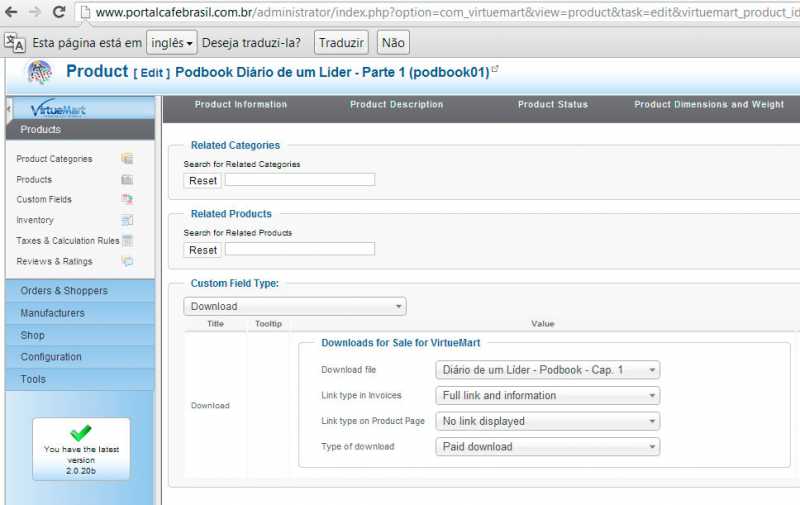Click the Inventory sidebar icon
Viewport: 800px width, 505px height.
[x=127, y=220]
